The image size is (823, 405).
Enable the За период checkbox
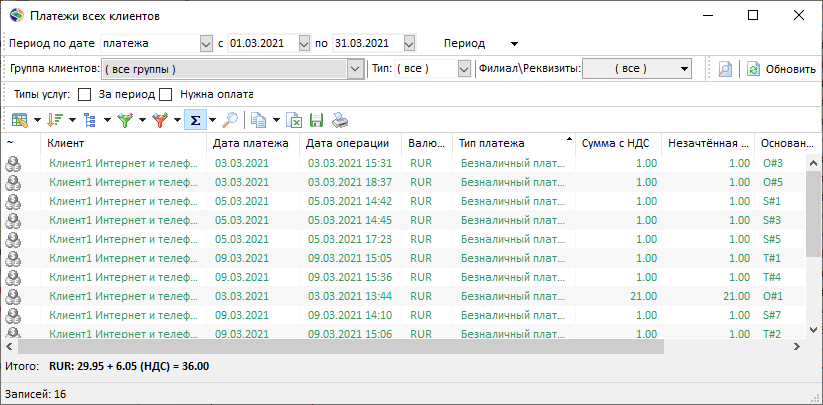tap(85, 95)
